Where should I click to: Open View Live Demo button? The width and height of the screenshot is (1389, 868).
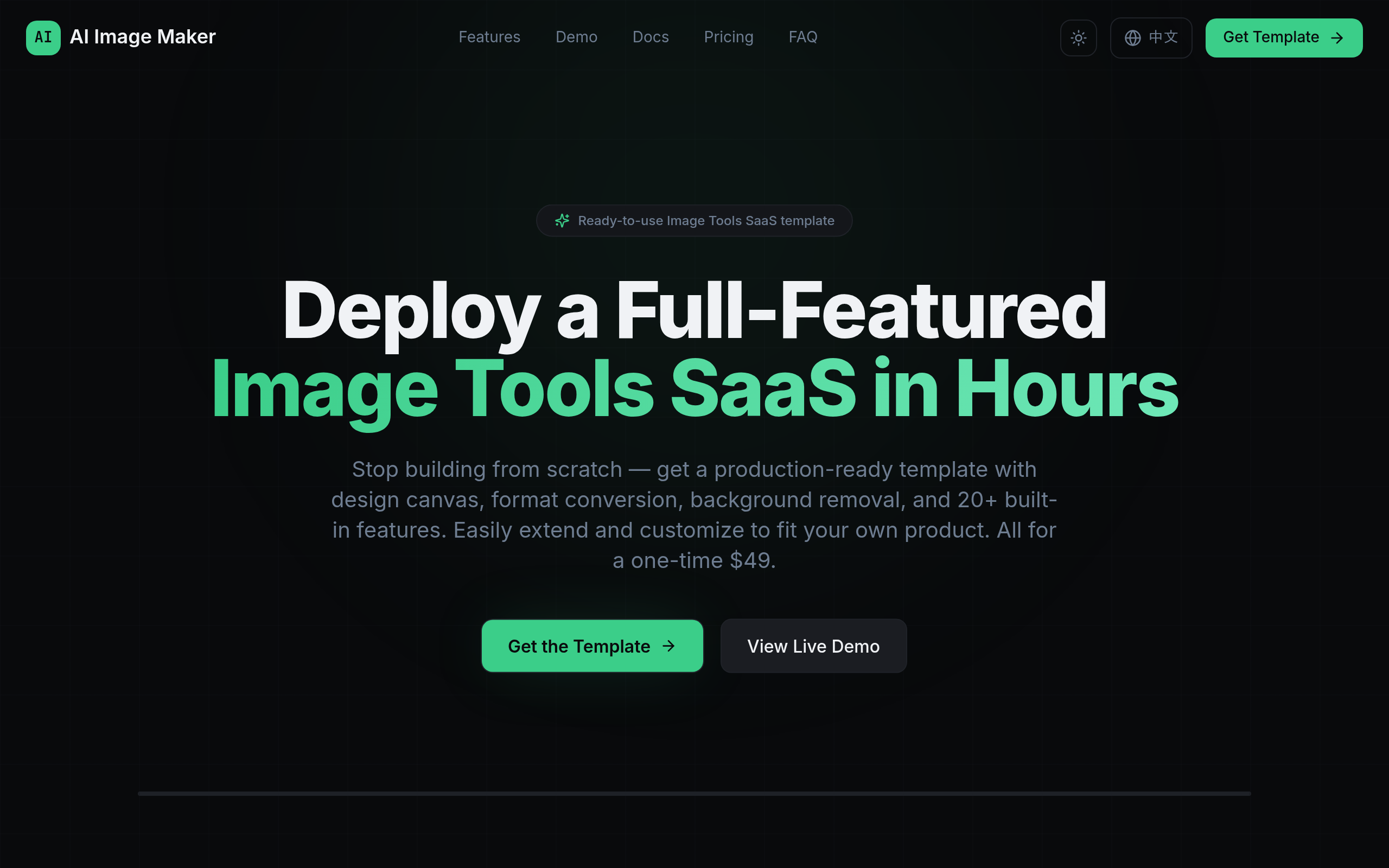pyautogui.click(x=813, y=646)
